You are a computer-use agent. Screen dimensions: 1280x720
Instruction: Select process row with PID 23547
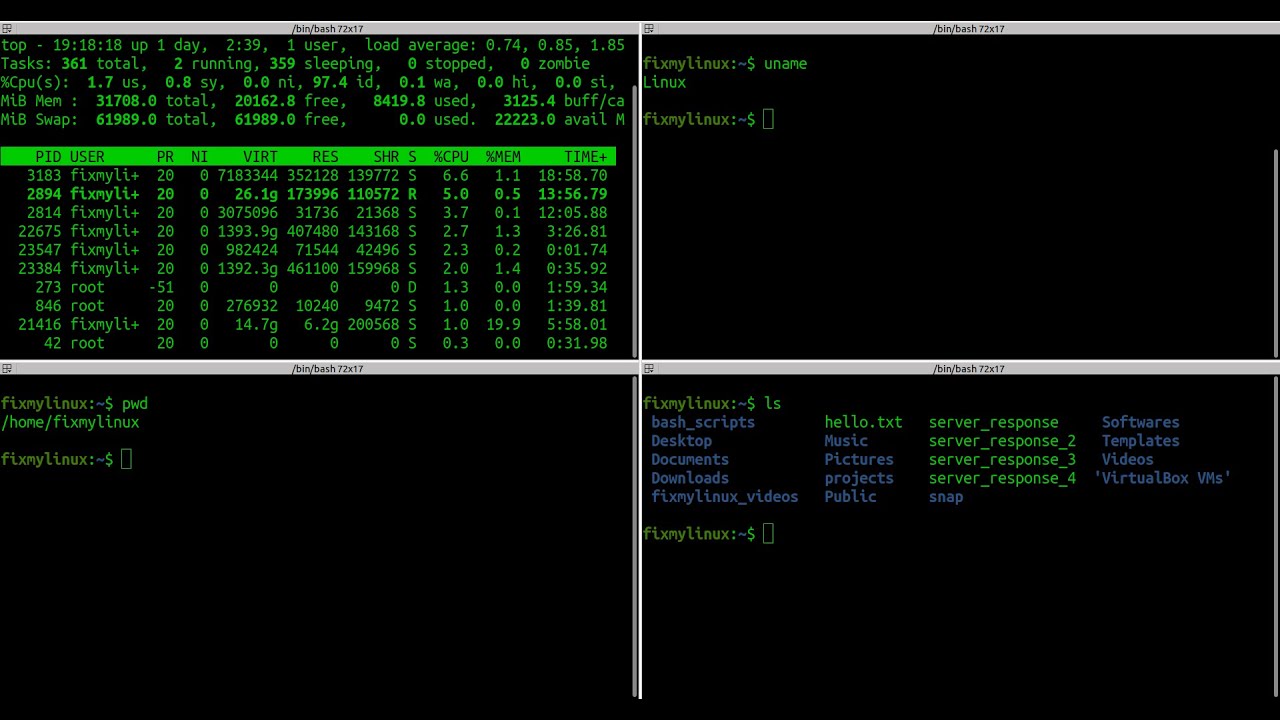[x=308, y=250]
